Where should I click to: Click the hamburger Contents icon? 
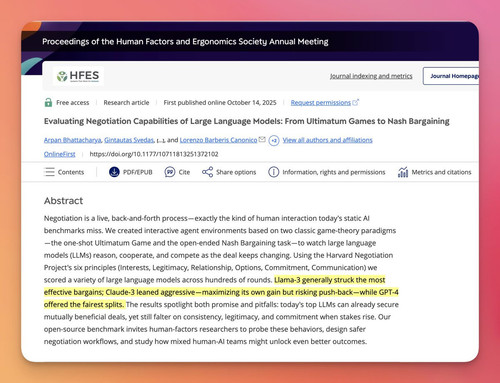tap(49, 172)
